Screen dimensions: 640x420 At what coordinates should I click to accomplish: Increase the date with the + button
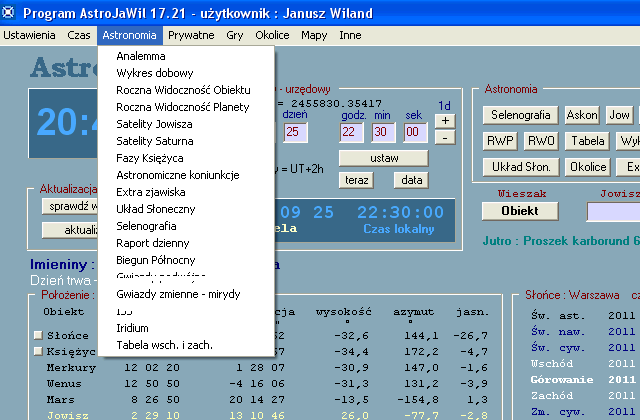(445, 121)
